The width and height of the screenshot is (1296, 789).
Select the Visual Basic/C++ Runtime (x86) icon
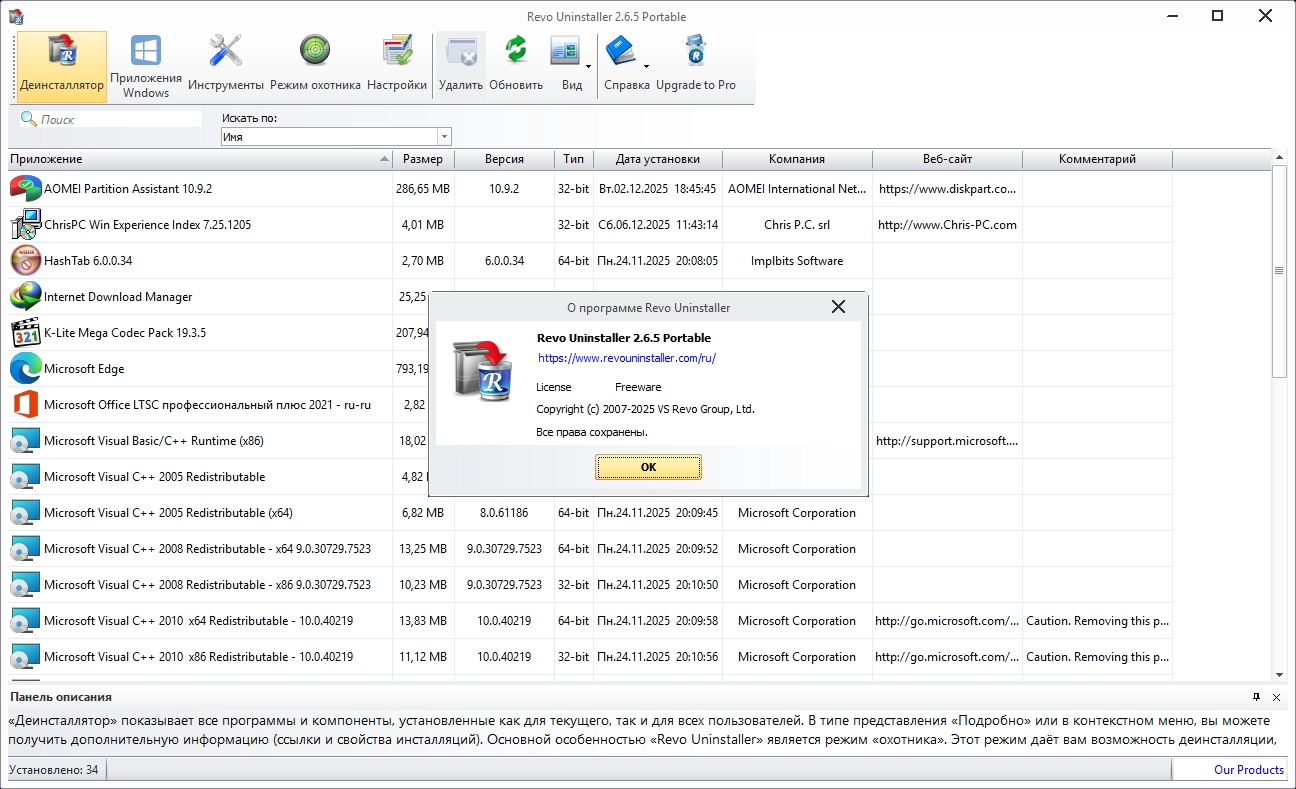(x=25, y=440)
